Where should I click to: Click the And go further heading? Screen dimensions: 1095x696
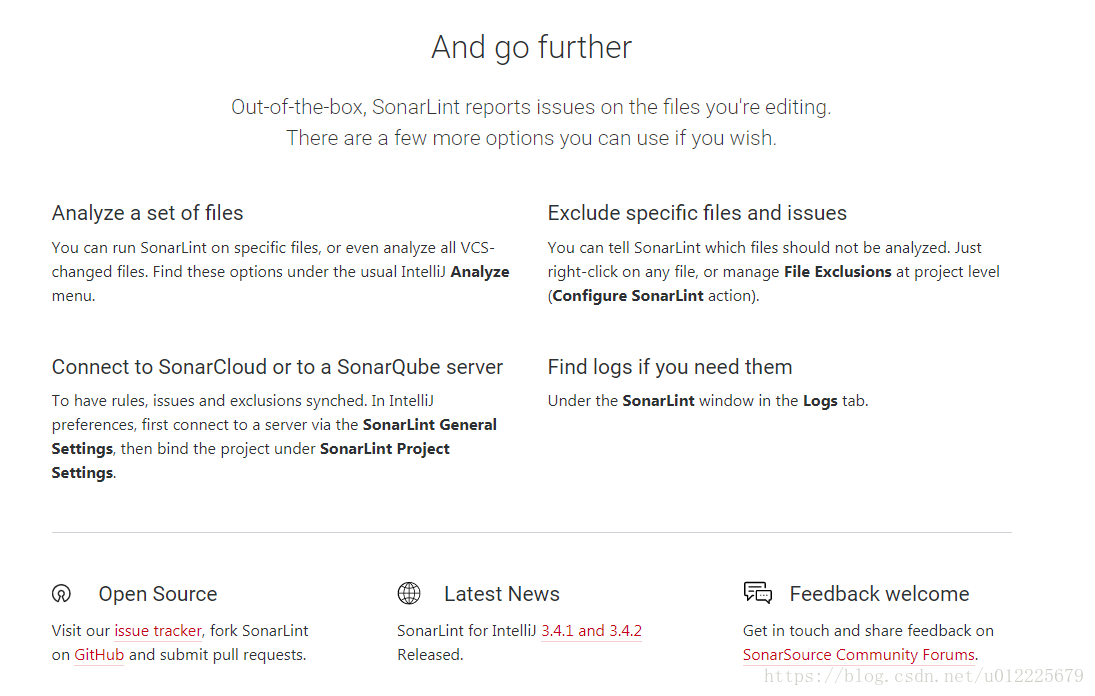pyautogui.click(x=531, y=47)
